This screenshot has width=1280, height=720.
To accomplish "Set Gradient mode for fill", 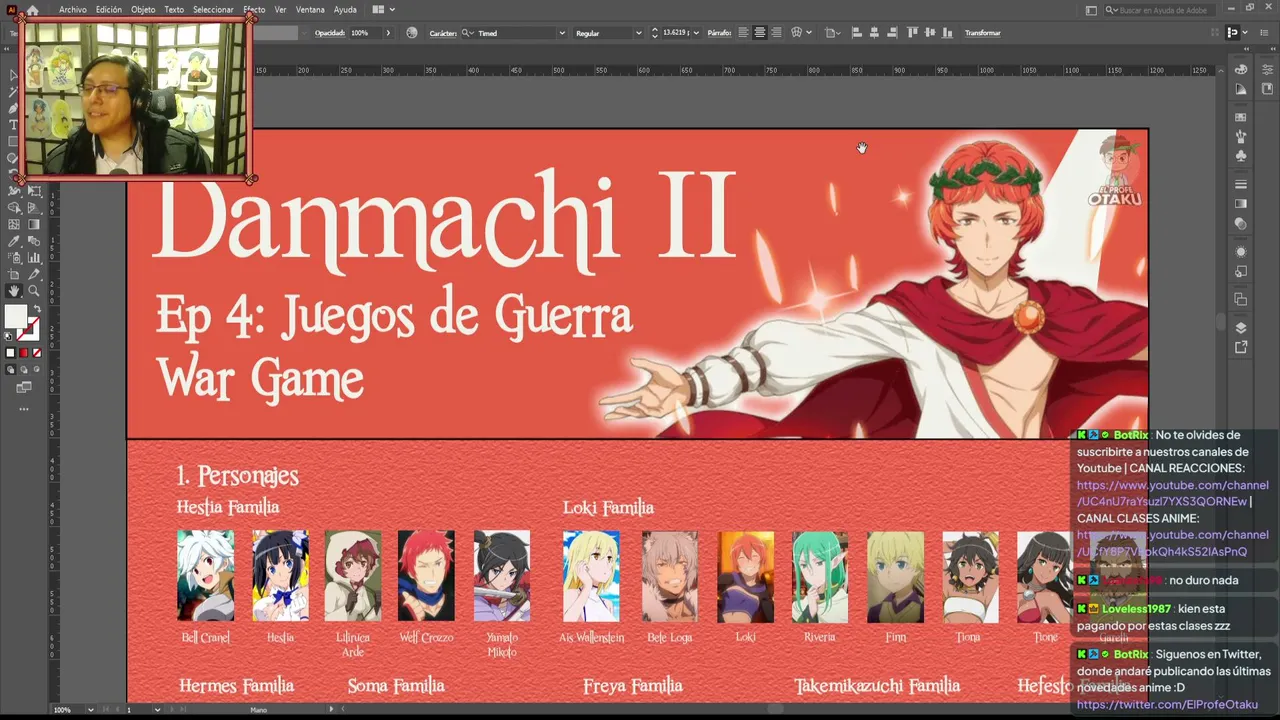I will click(24, 353).
